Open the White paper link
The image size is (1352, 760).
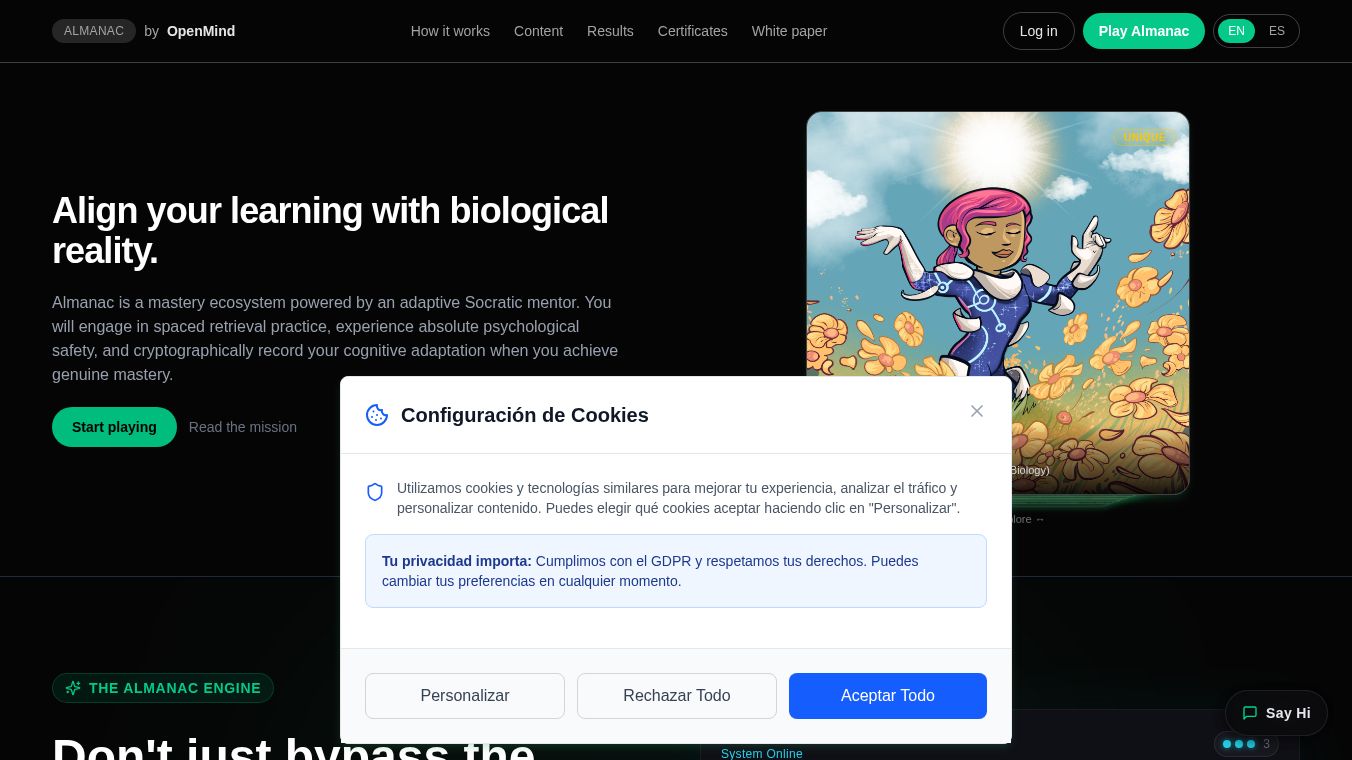(x=789, y=31)
